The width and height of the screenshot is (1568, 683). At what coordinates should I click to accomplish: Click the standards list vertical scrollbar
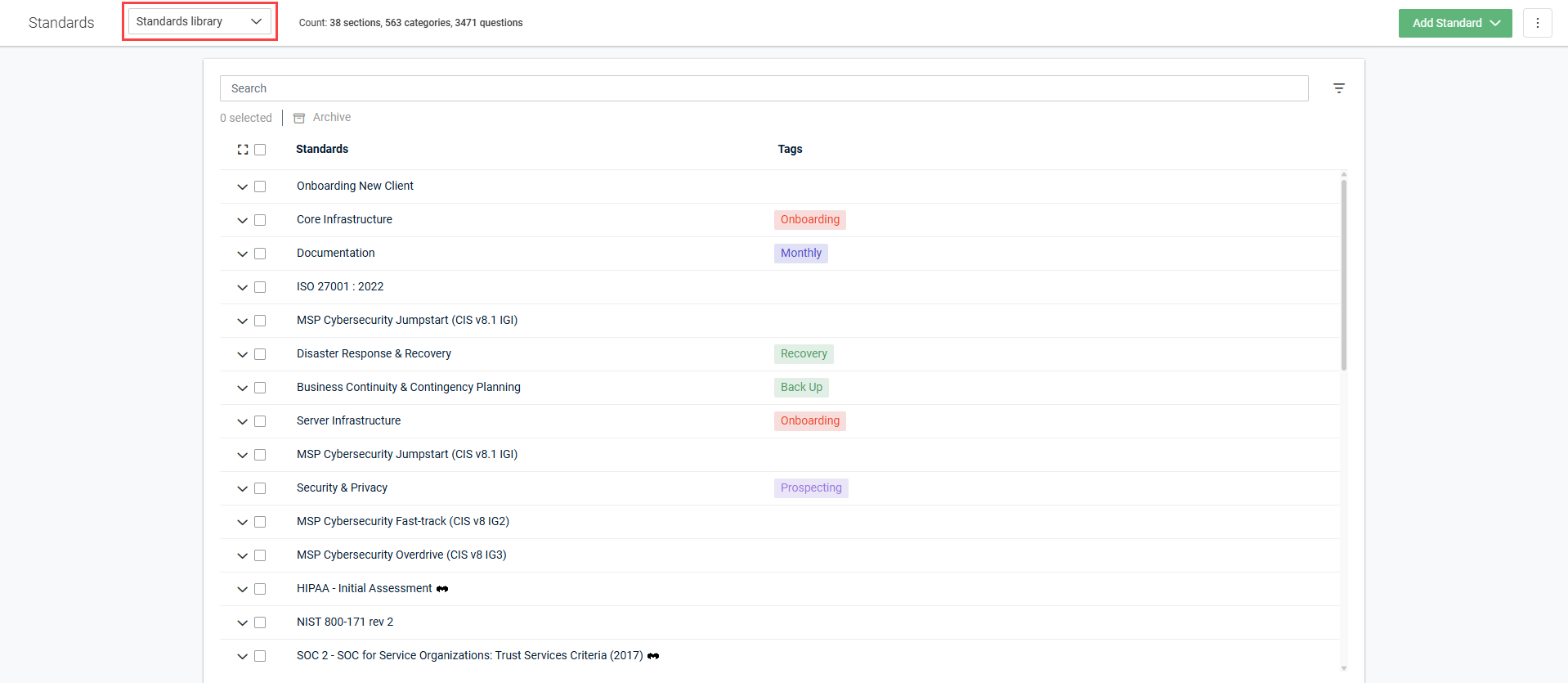pos(1343,274)
